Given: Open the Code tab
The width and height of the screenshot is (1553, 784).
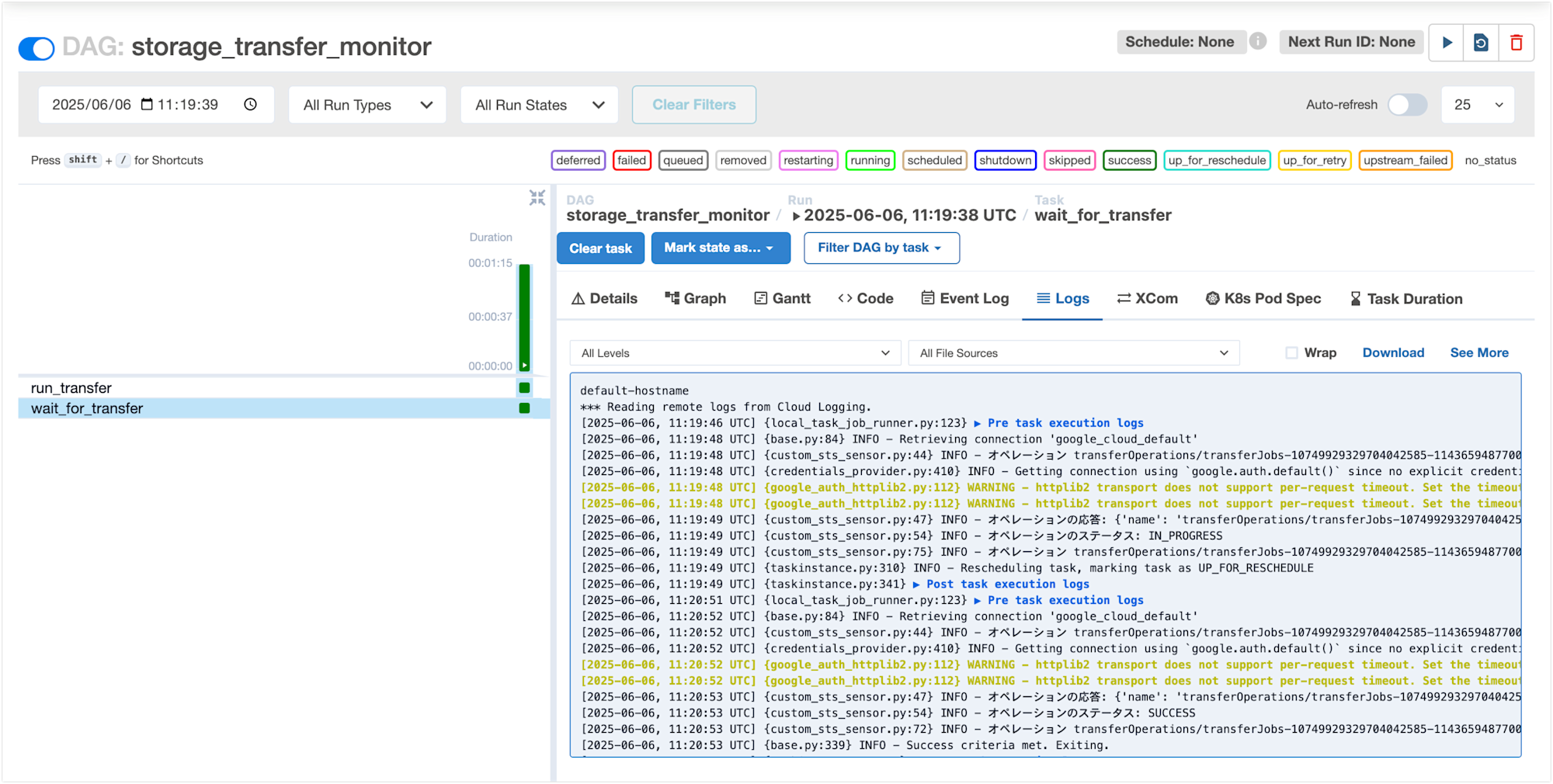Looking at the screenshot, I should [x=866, y=299].
